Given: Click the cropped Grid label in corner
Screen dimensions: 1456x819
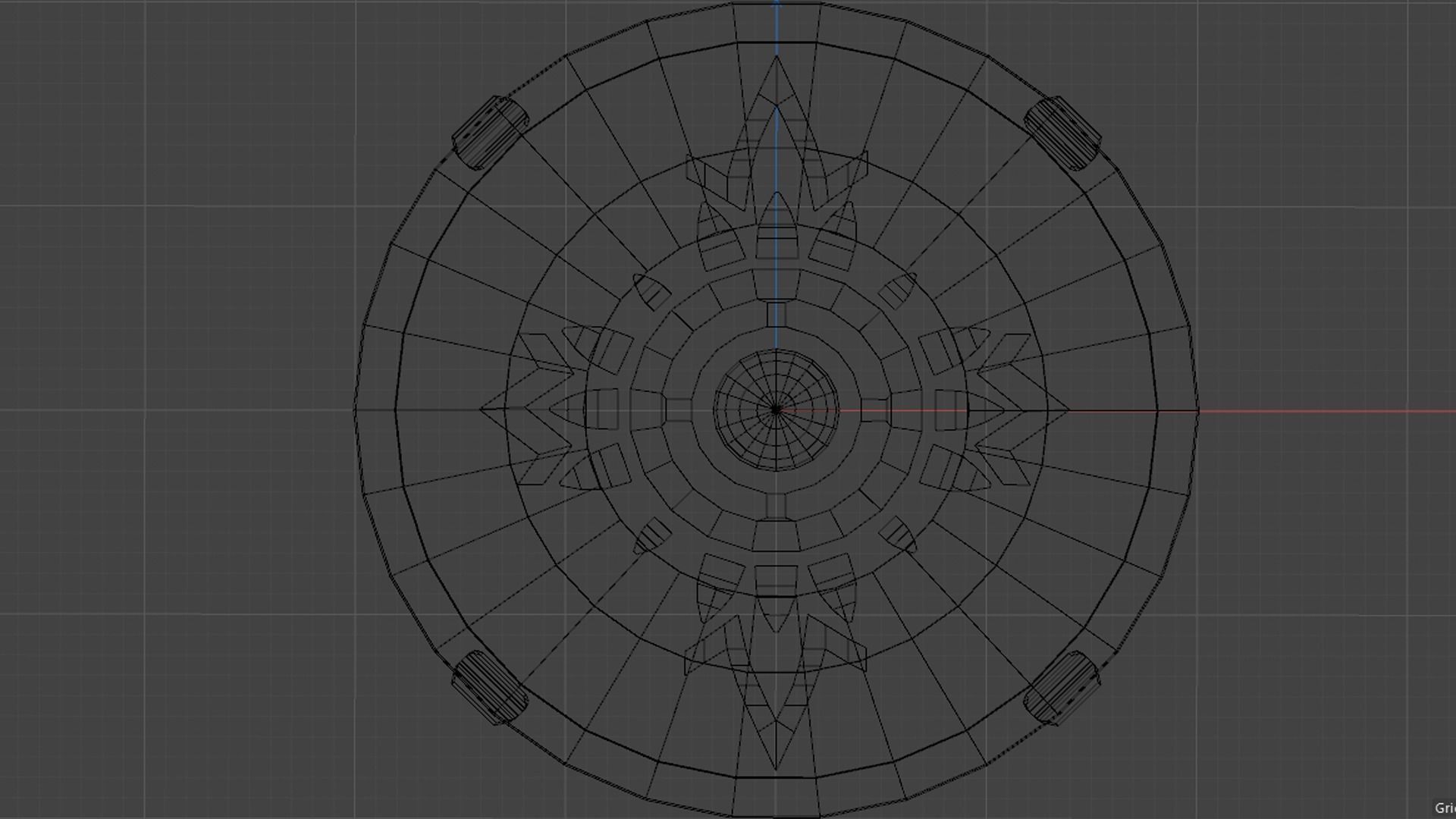Looking at the screenshot, I should click(1444, 808).
